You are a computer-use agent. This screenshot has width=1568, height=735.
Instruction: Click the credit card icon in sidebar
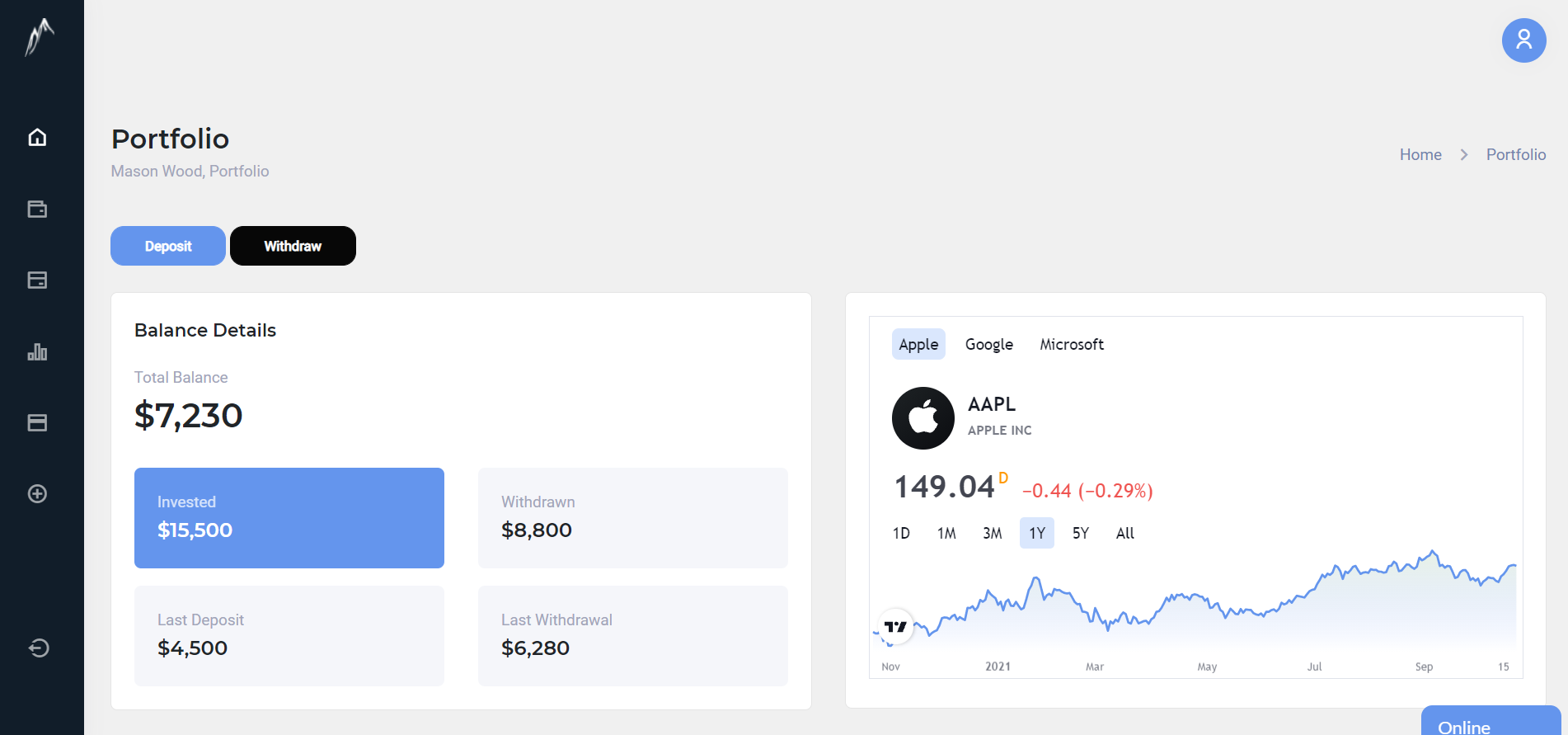point(37,423)
